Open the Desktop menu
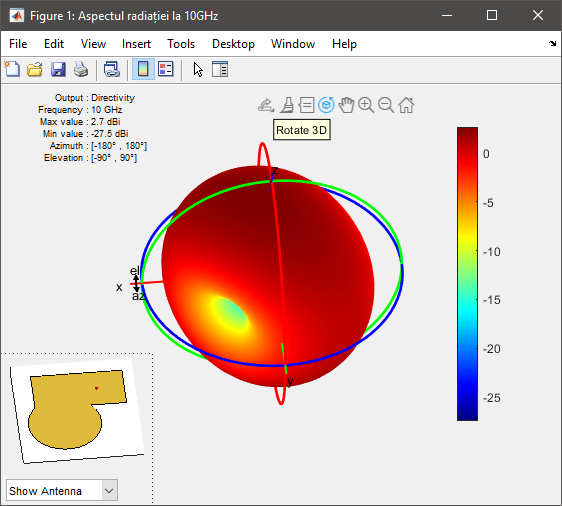 point(233,44)
